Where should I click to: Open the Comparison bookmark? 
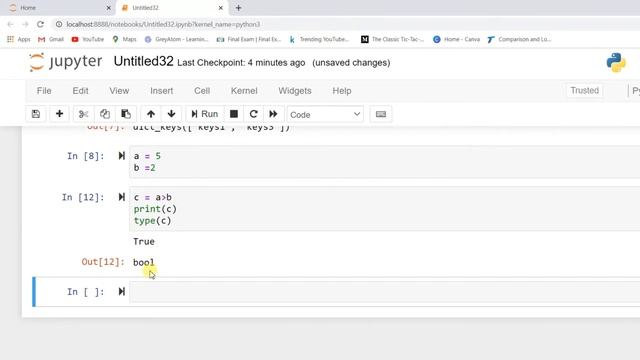click(x=519, y=39)
